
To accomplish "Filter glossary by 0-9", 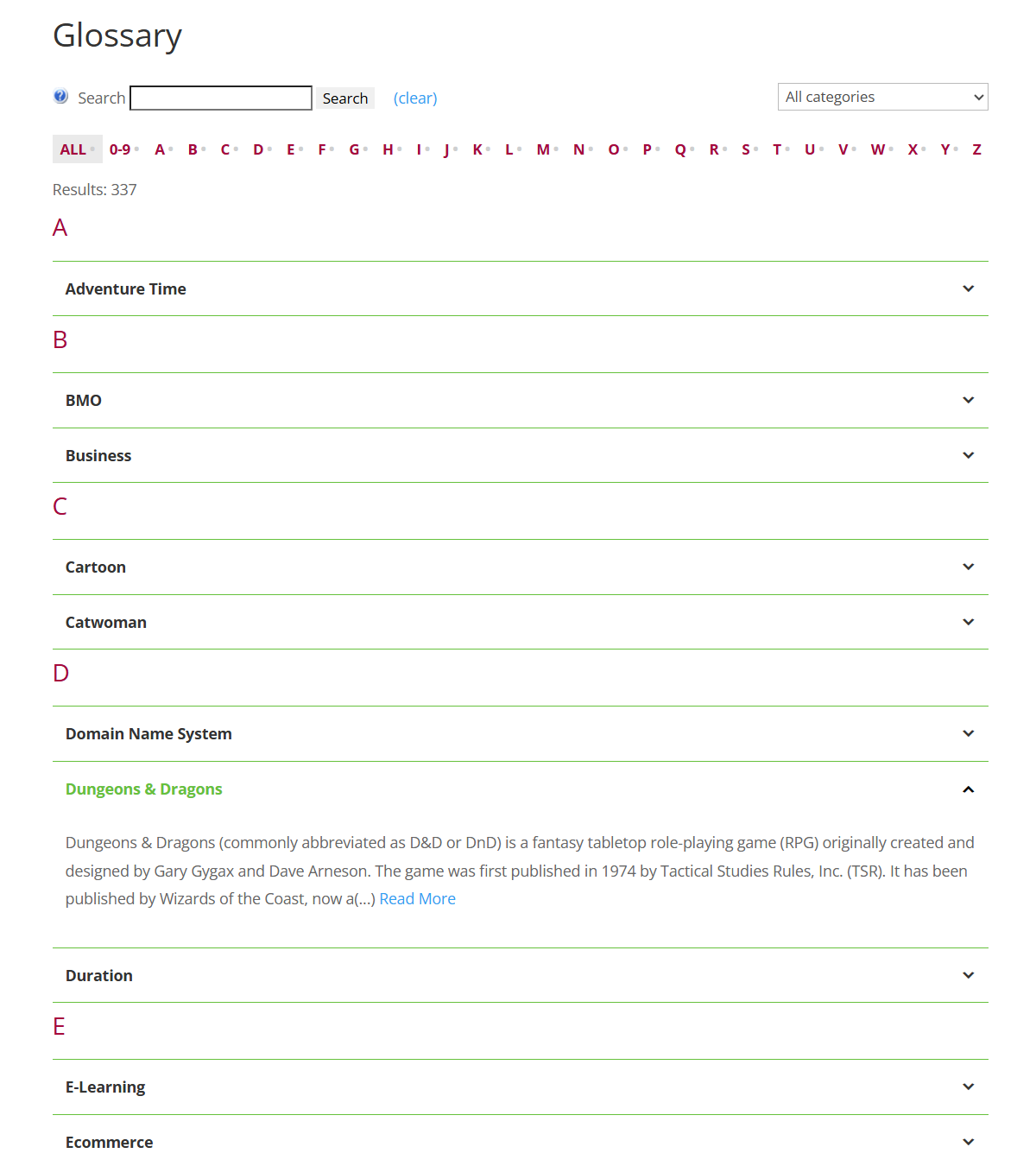I will [121, 149].
